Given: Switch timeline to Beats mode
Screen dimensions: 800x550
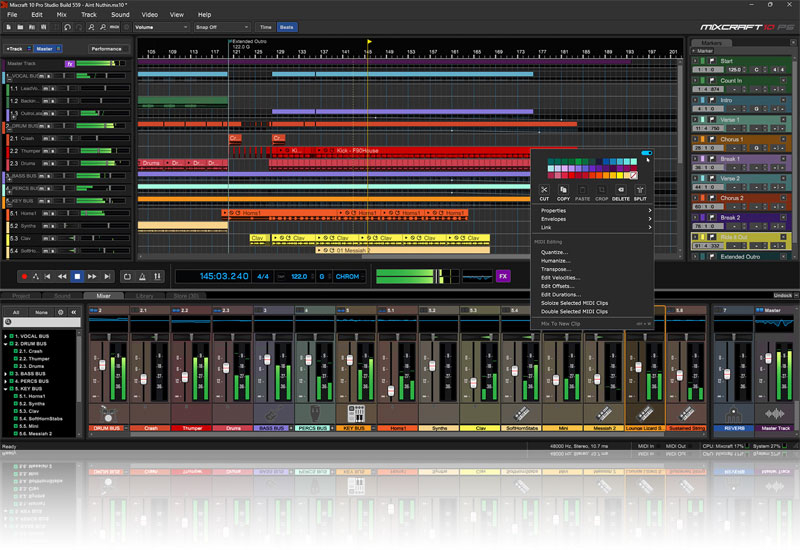Looking at the screenshot, I should pos(287,27).
